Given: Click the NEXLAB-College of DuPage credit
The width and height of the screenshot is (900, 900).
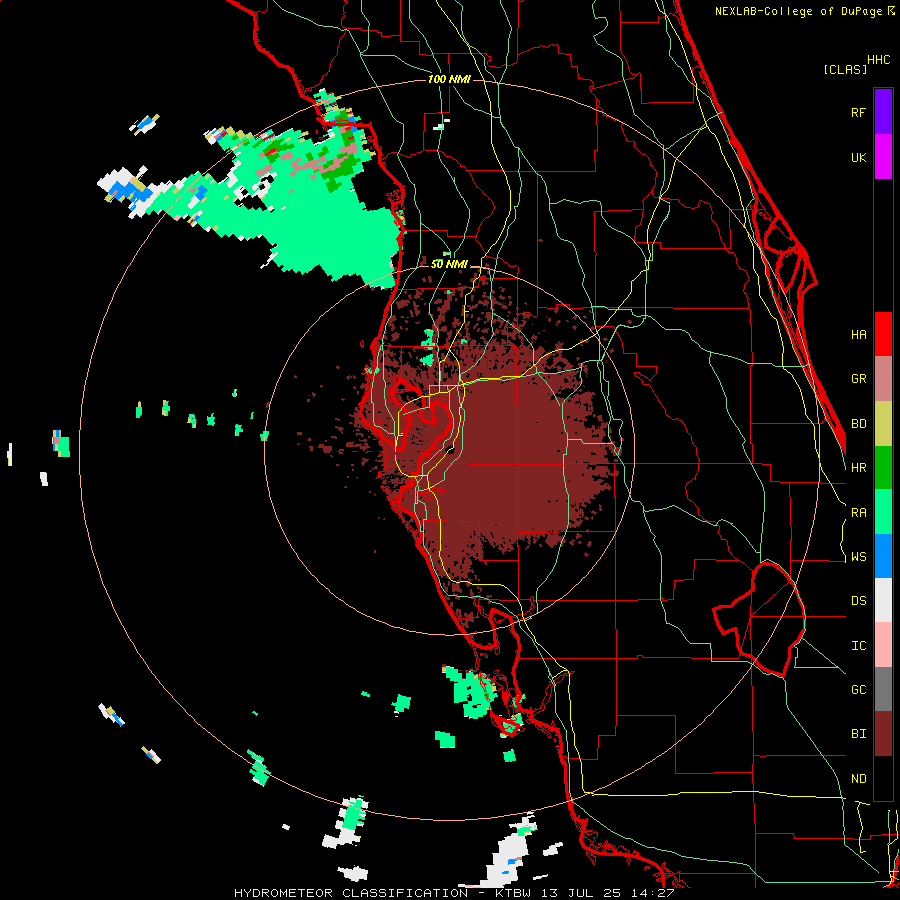Looking at the screenshot, I should point(799,11).
